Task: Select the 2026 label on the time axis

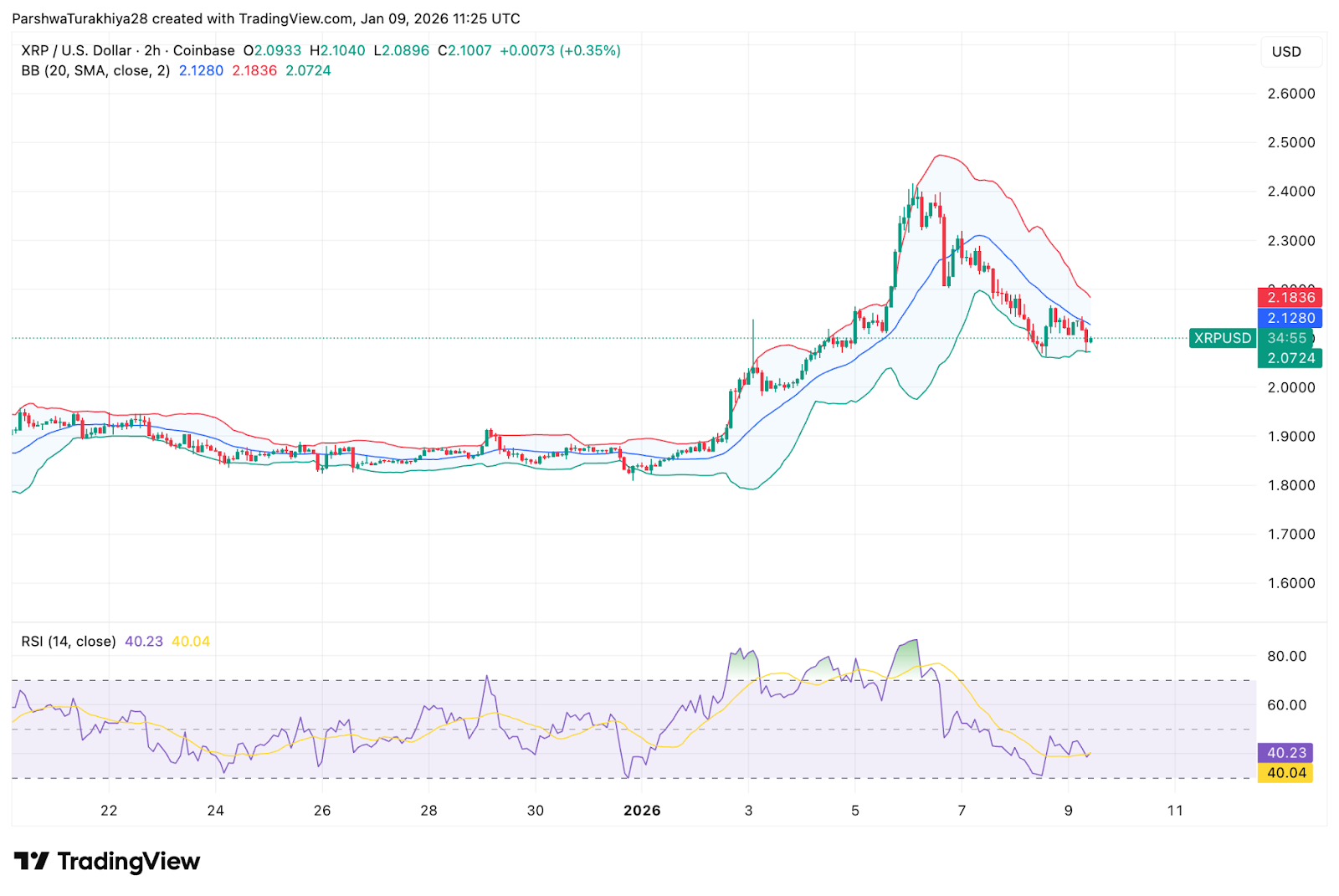Action: pos(642,811)
